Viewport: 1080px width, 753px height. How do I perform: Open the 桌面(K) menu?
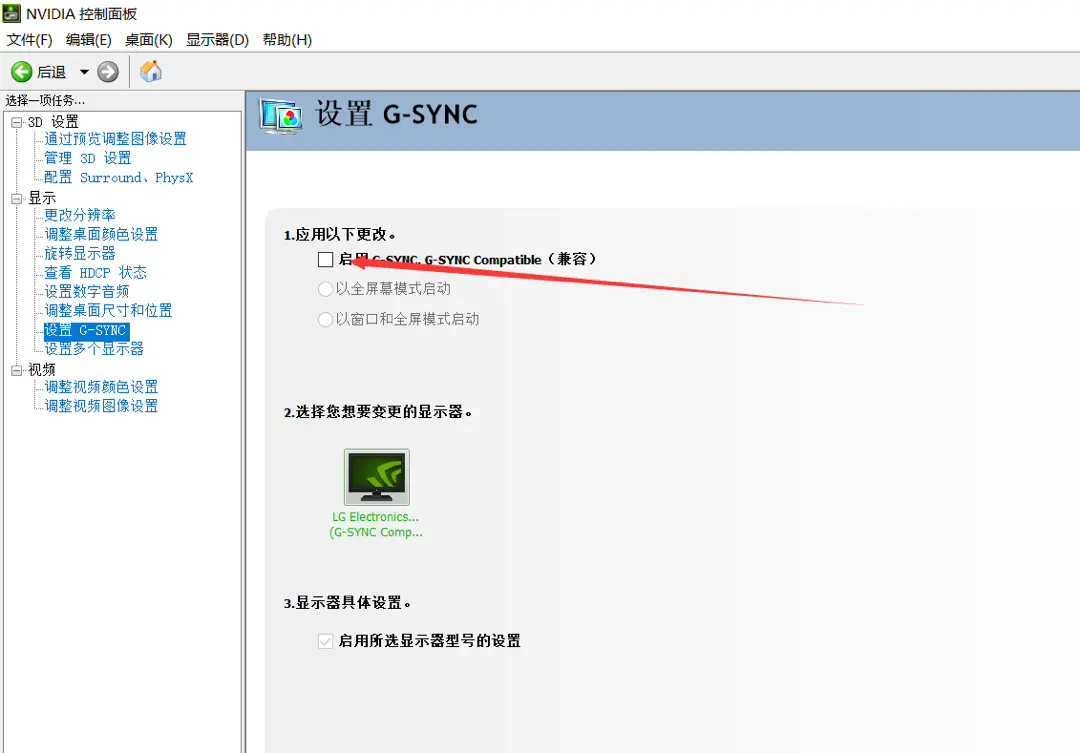pyautogui.click(x=149, y=40)
